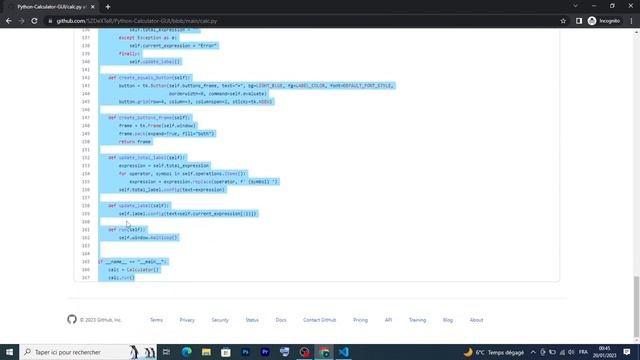Open Premiere Pro from the taskbar
Image resolution: width=640 pixels, height=360 pixels.
[x=265, y=352]
